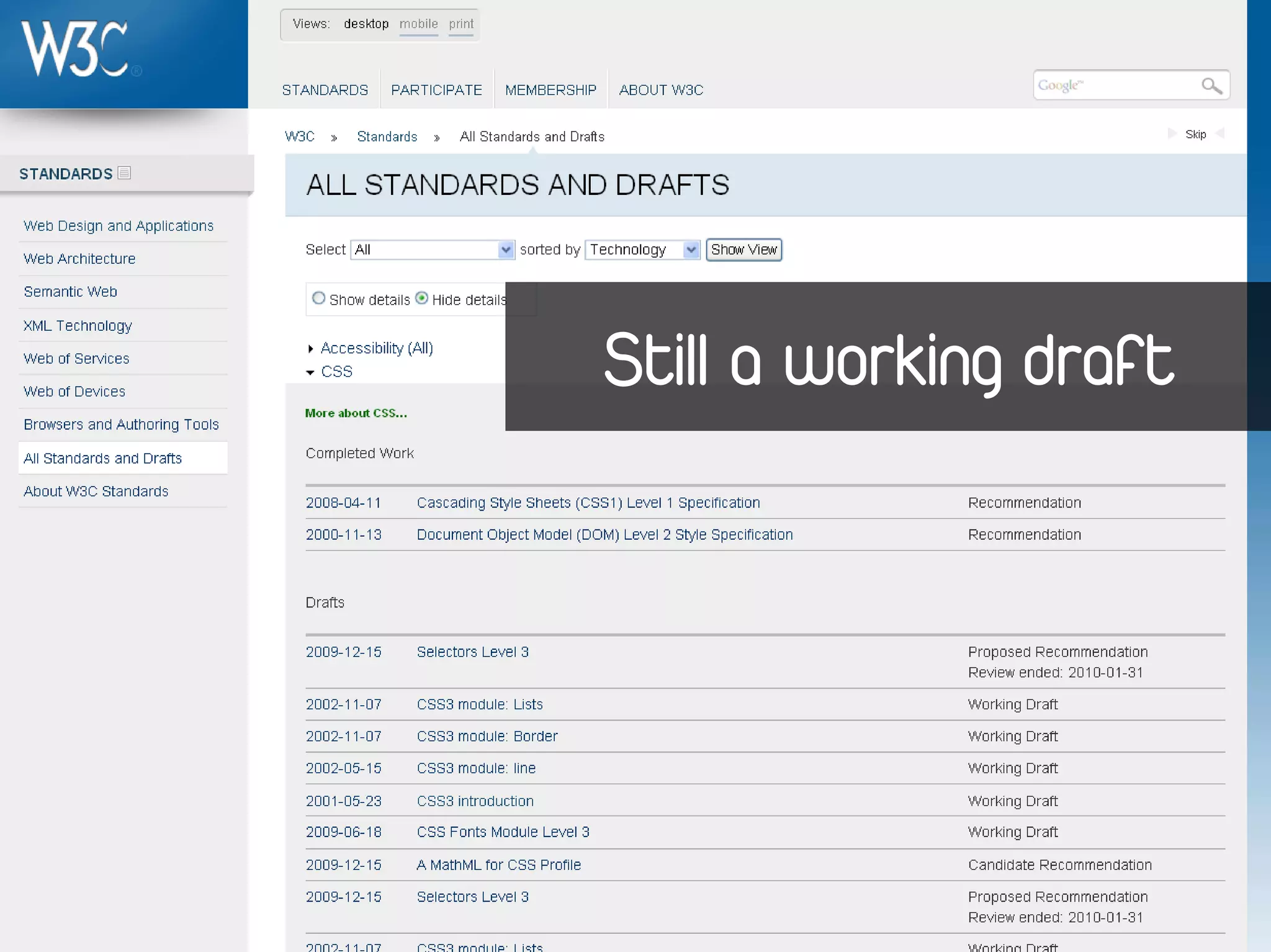Open CSS Fonts Module Level 3 link
The height and width of the screenshot is (952, 1271).
503,832
